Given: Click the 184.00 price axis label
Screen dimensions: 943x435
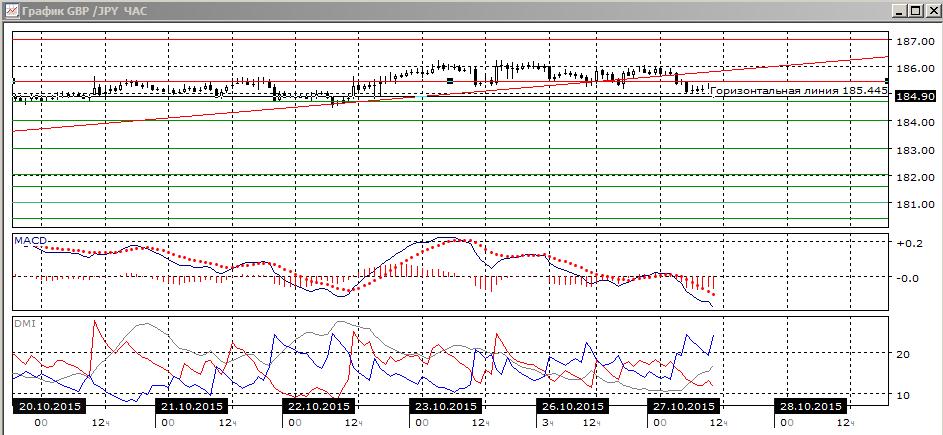Looking at the screenshot, I should [x=915, y=122].
